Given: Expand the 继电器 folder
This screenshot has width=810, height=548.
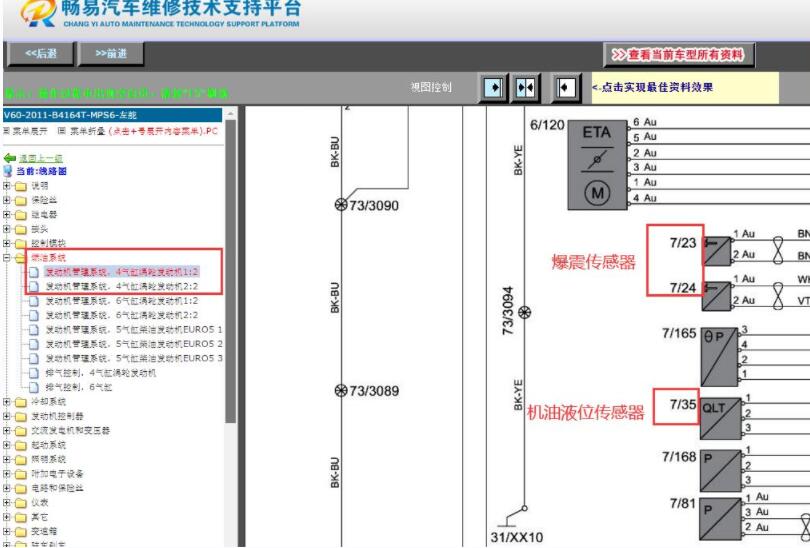Looking at the screenshot, I should [6, 214].
